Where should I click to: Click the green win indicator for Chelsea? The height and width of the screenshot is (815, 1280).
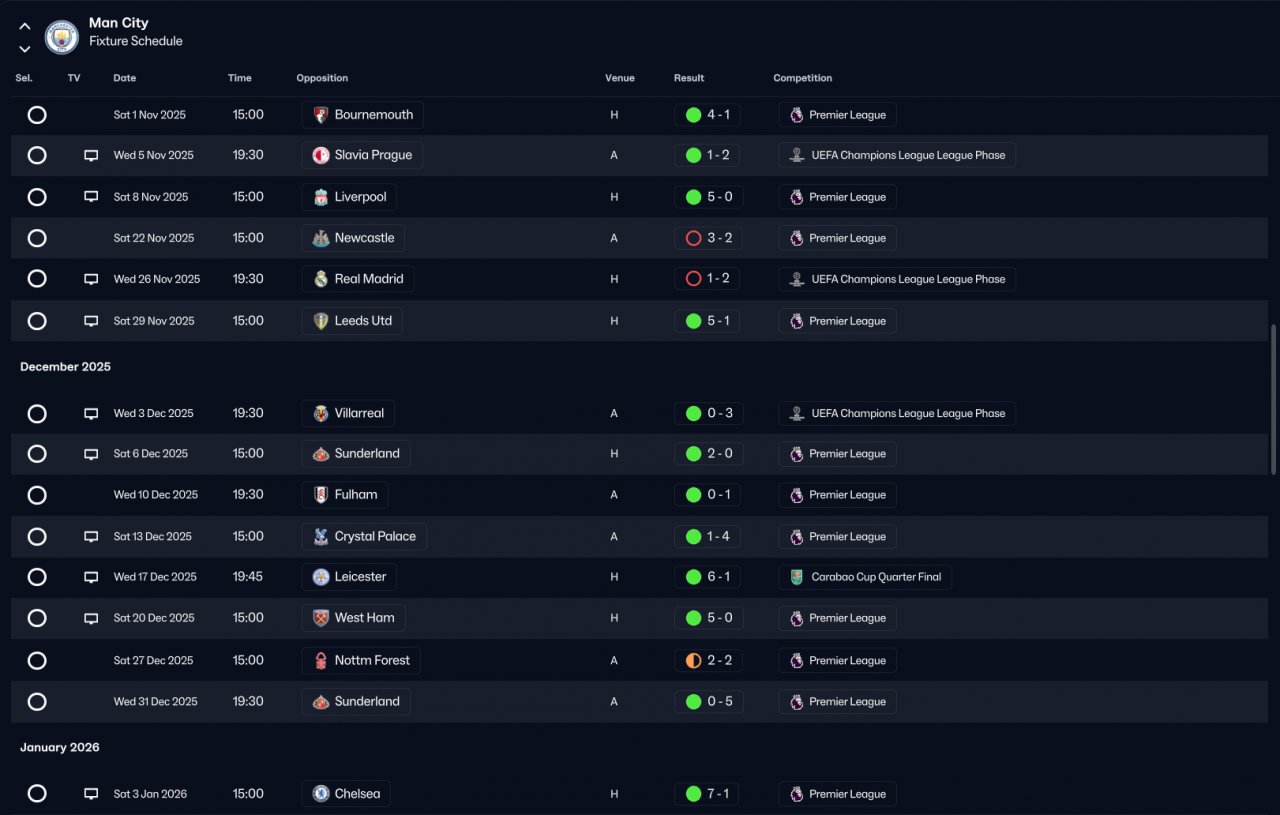693,794
